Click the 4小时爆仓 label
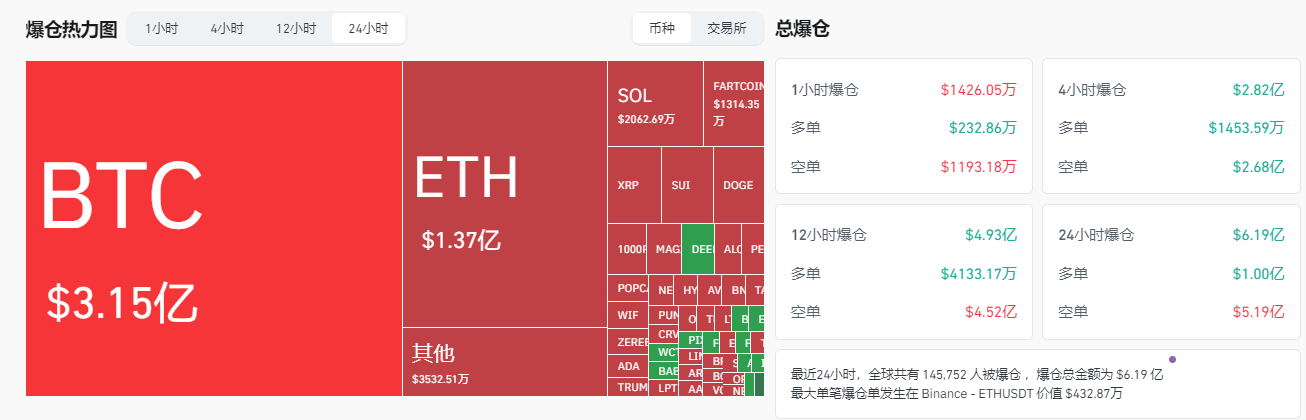Screen dimensions: 1306x420 click(x=1092, y=89)
